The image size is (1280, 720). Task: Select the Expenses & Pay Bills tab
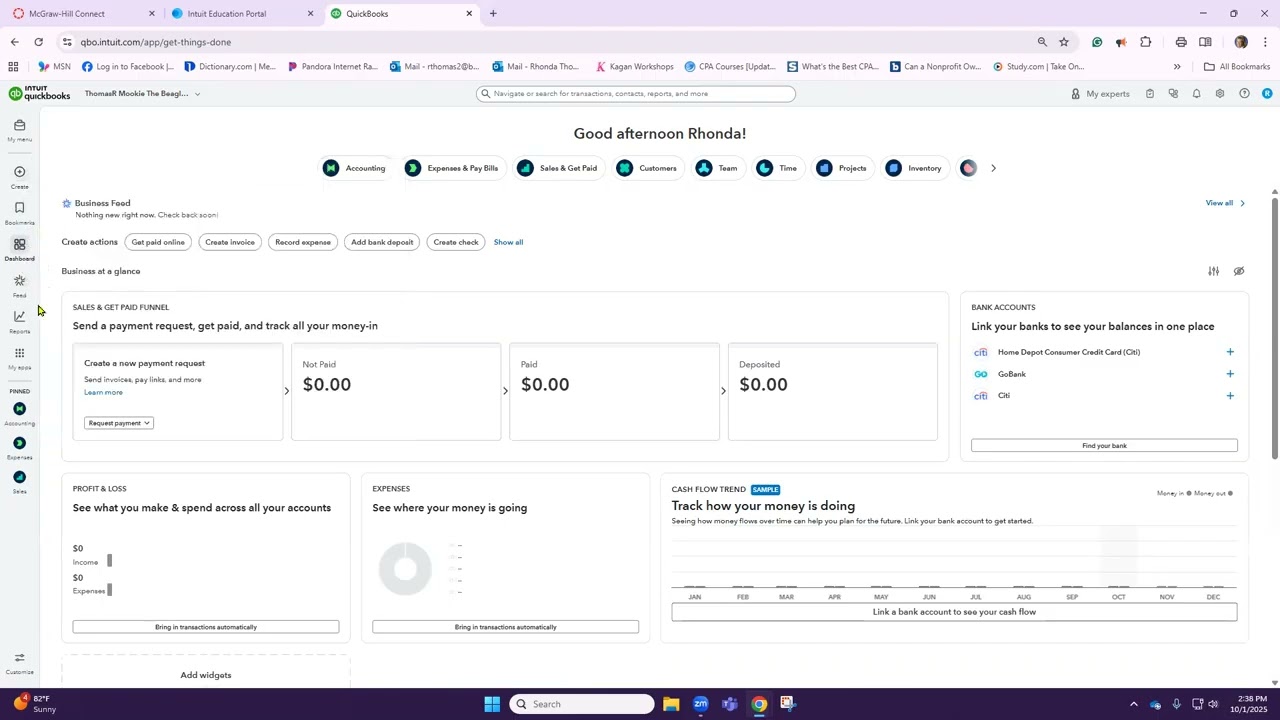coord(452,168)
